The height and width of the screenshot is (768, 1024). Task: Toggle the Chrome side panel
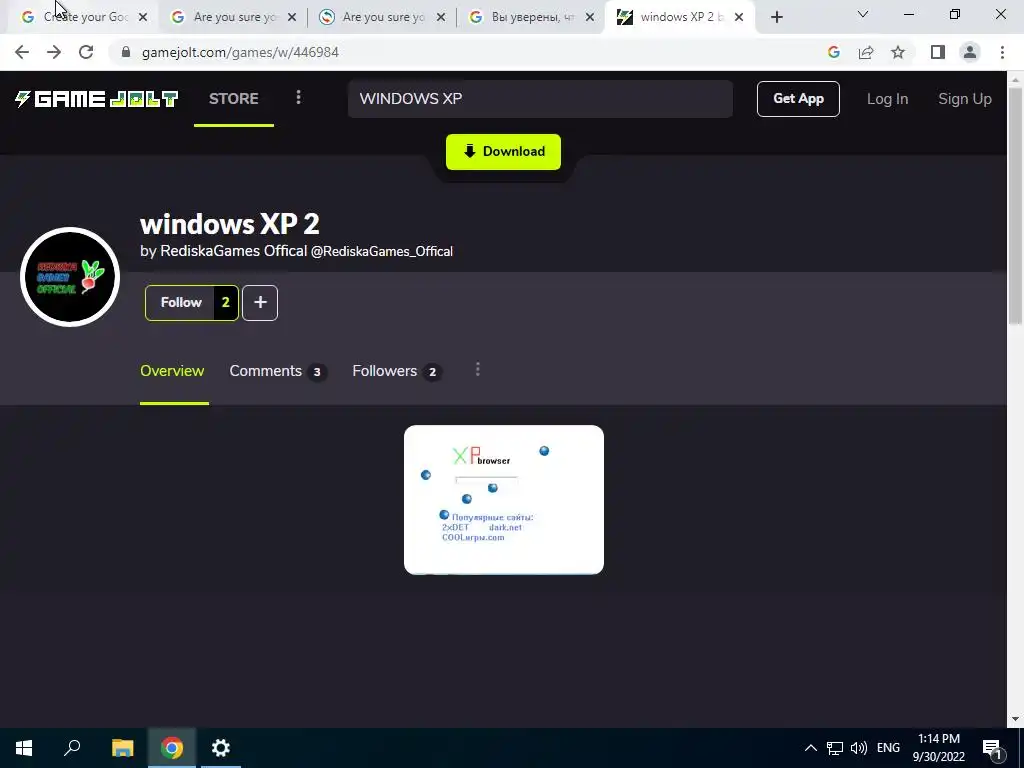938,52
